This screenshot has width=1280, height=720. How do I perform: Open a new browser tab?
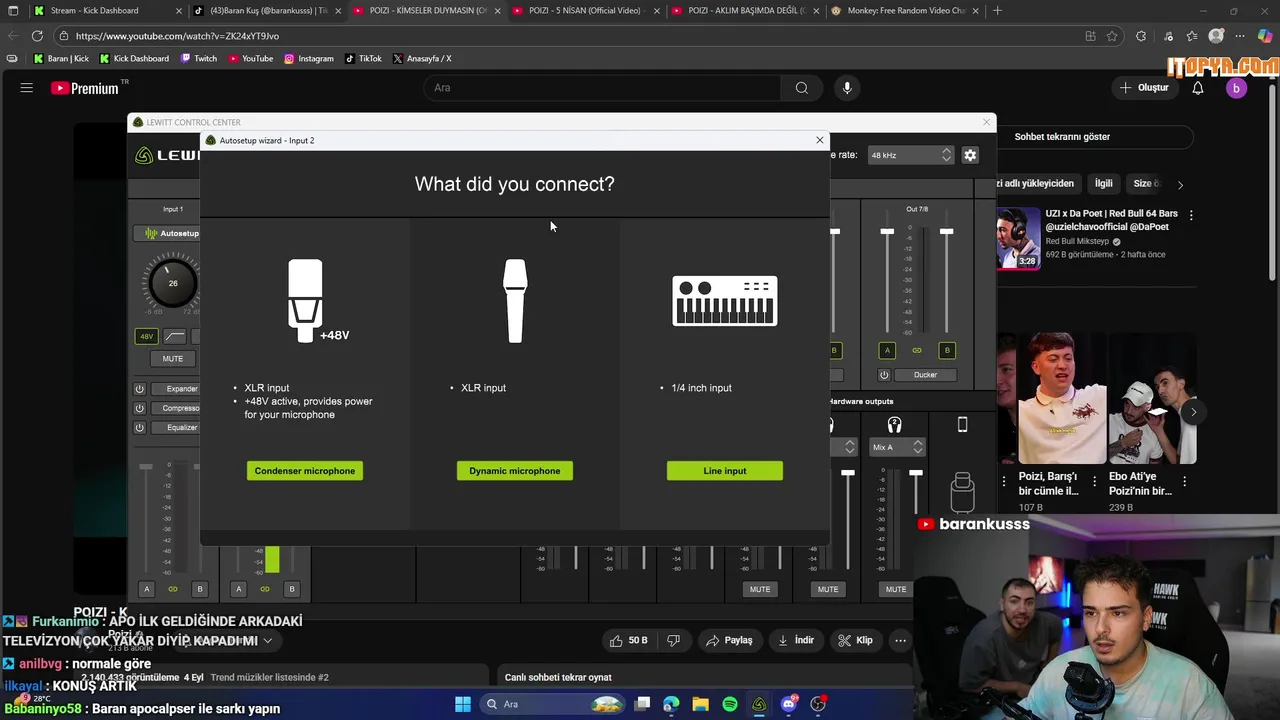pyautogui.click(x=997, y=11)
